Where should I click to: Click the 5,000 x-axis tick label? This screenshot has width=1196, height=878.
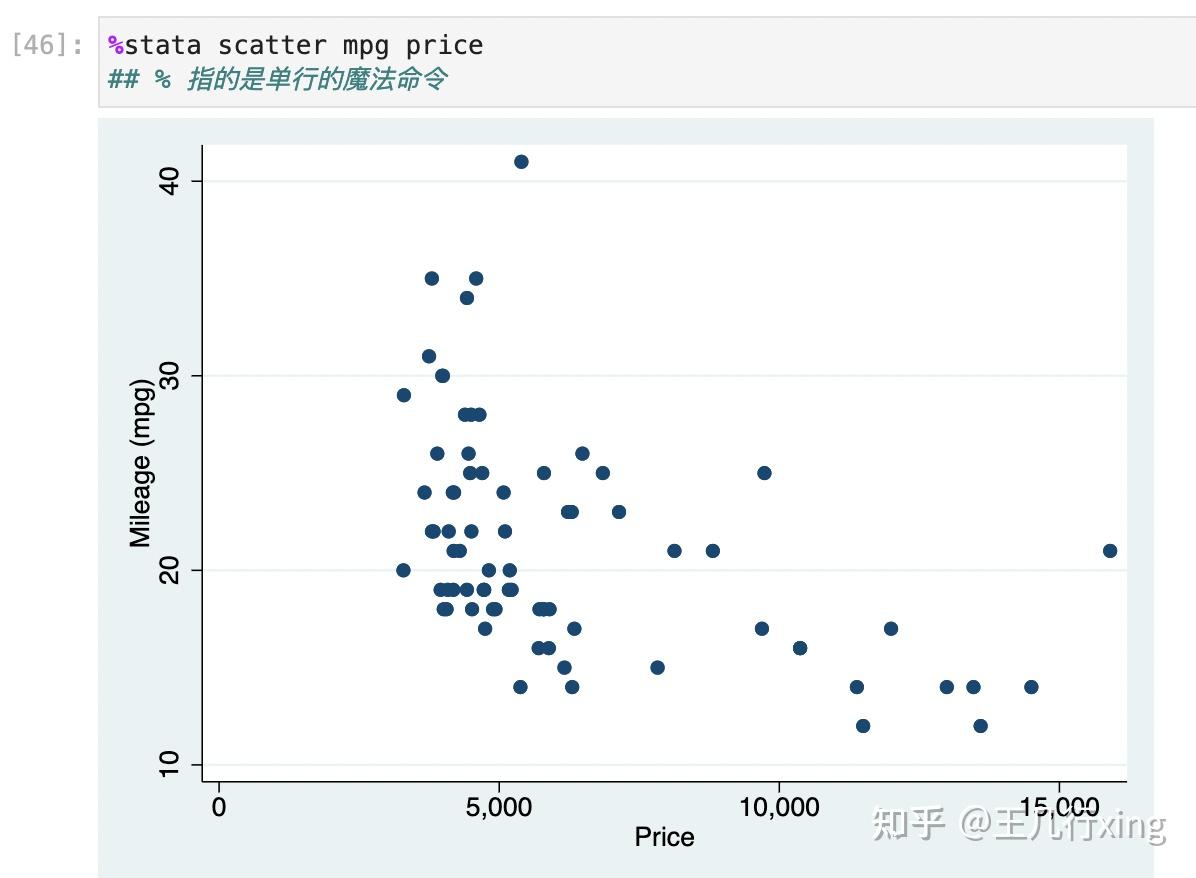[x=498, y=807]
